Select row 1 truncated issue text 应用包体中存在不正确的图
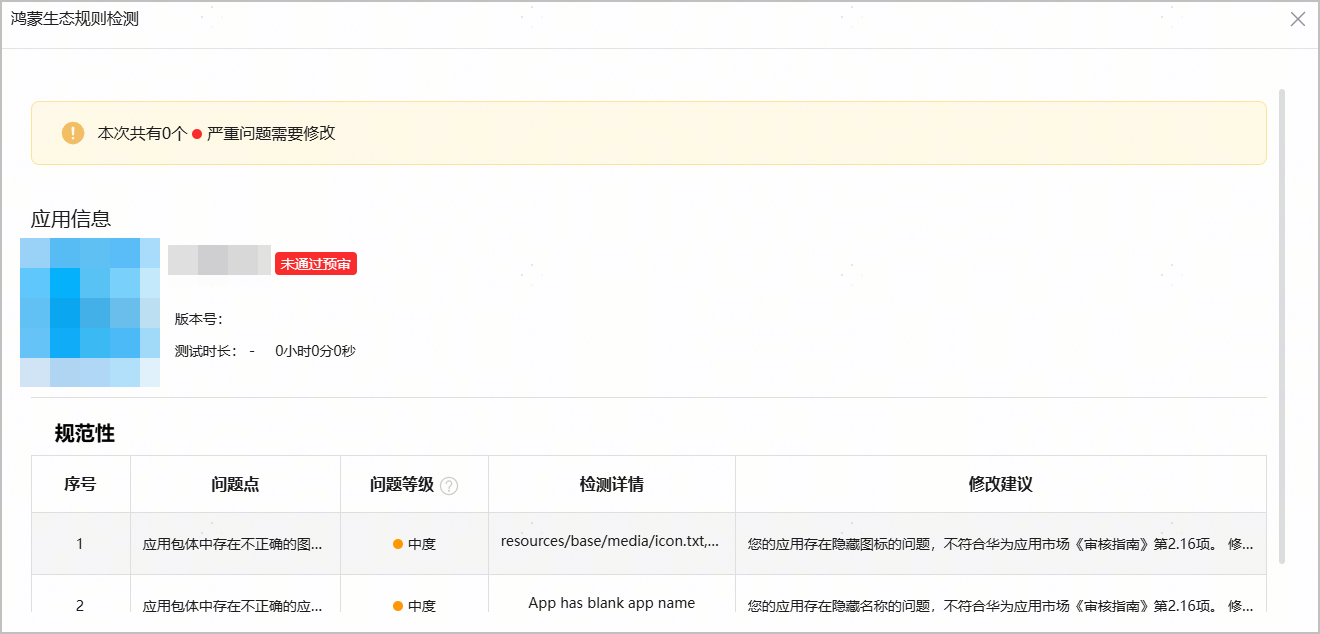 [233, 545]
